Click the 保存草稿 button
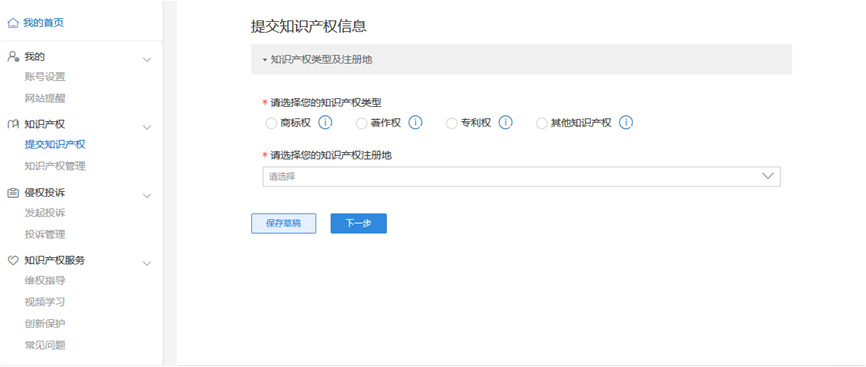Viewport: 866px width, 367px height. [x=283, y=223]
